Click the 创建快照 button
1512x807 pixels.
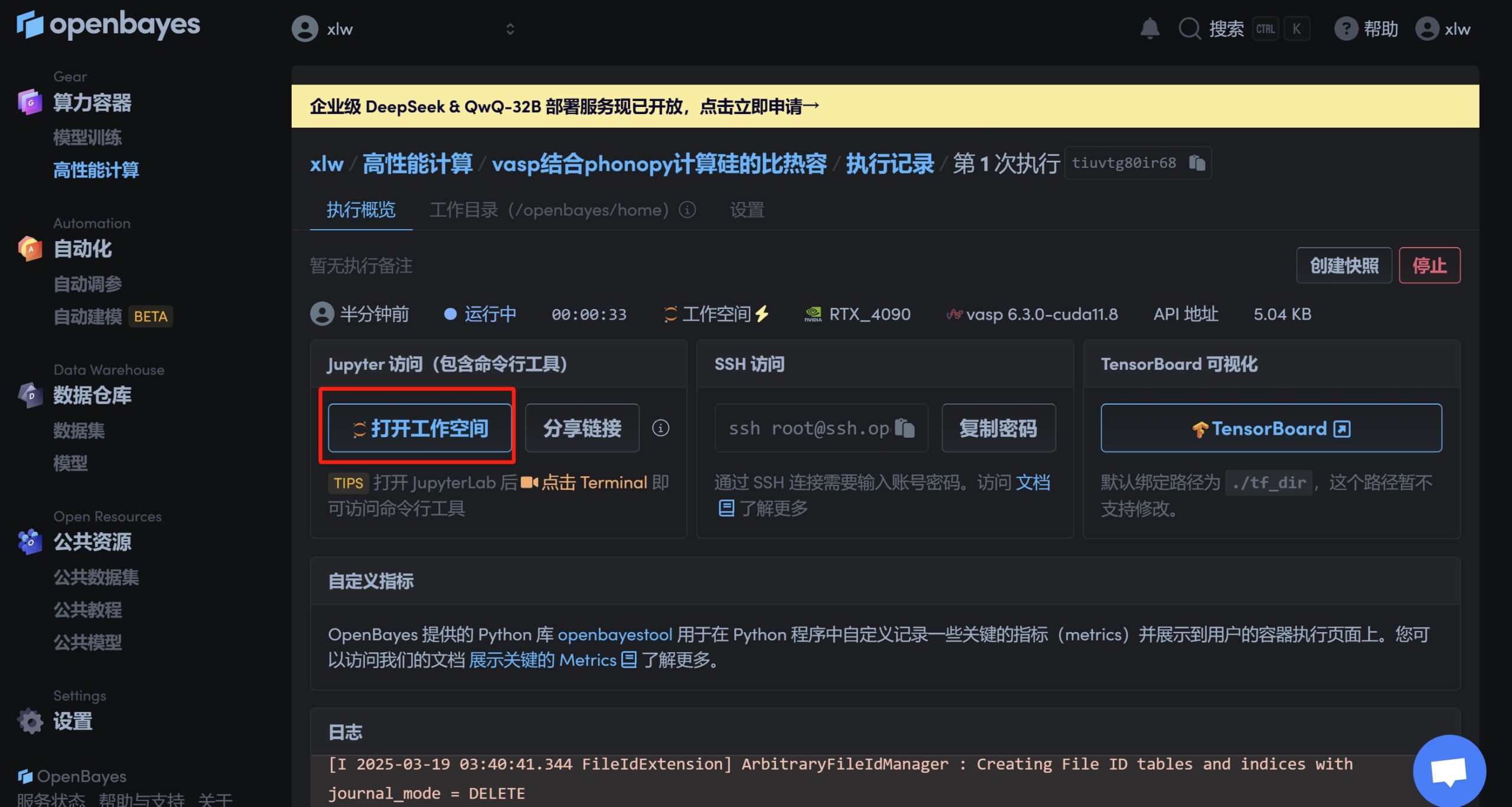tap(1344, 265)
